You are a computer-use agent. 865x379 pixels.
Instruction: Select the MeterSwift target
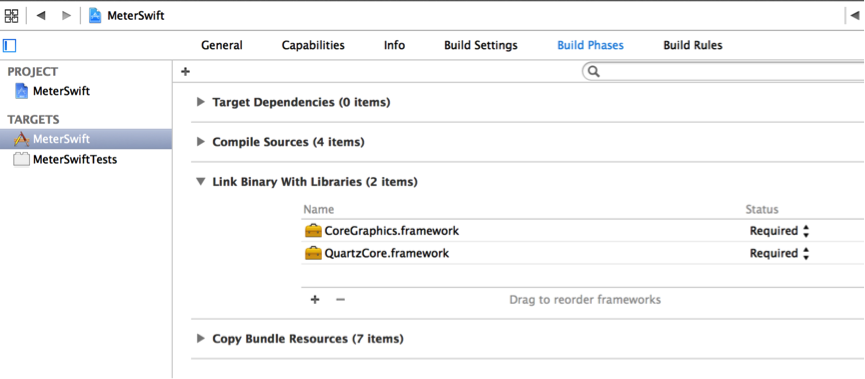(x=86, y=138)
